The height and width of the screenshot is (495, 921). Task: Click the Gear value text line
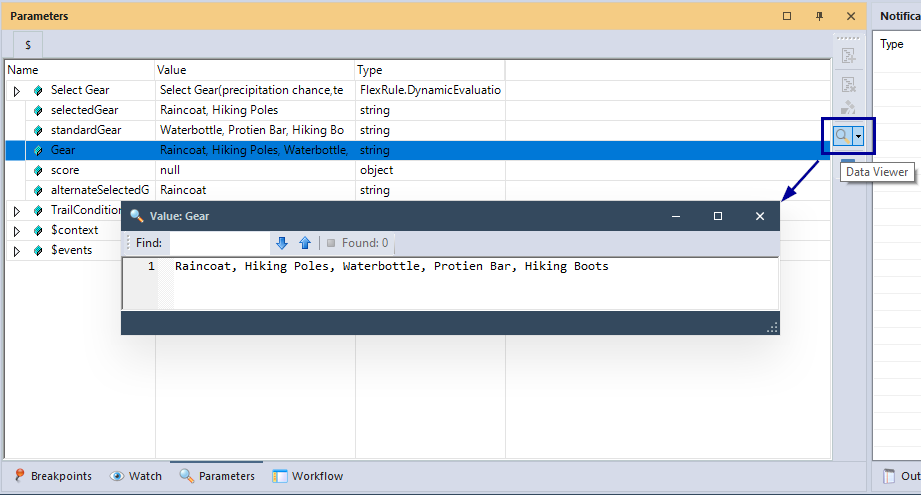(x=392, y=267)
